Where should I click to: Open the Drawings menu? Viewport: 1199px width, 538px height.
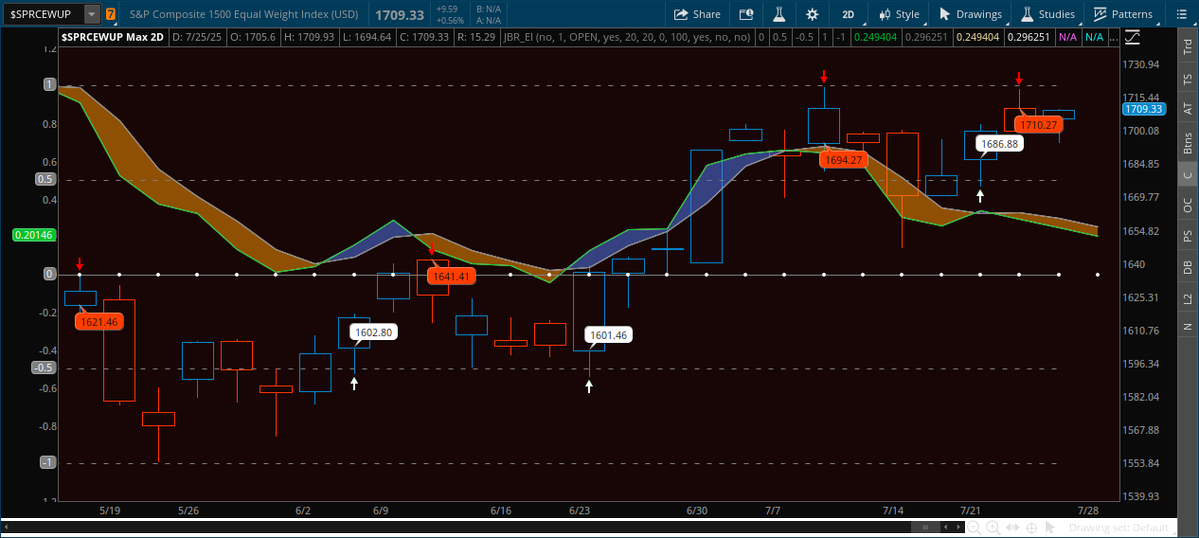tap(970, 14)
